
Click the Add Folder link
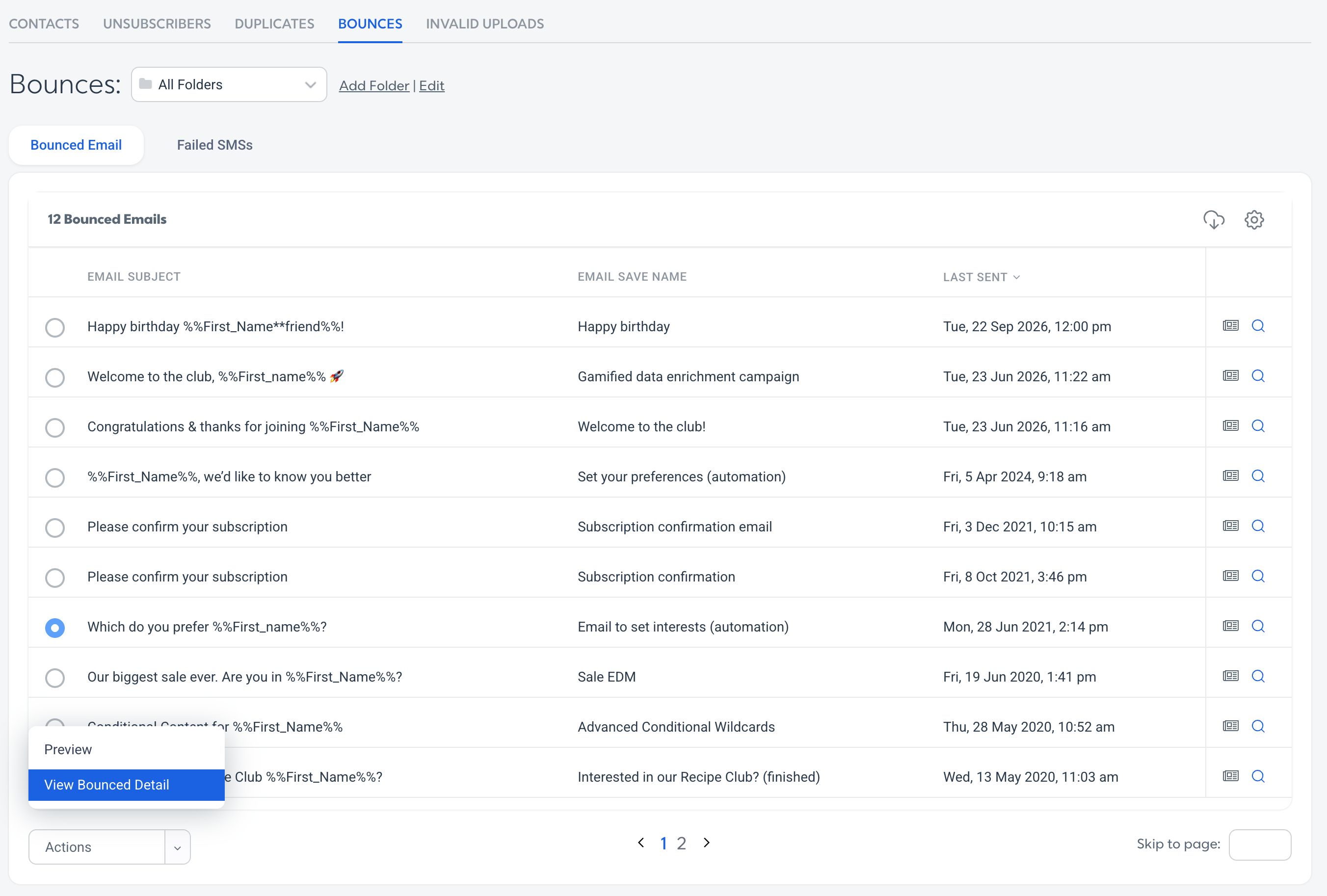(x=374, y=86)
